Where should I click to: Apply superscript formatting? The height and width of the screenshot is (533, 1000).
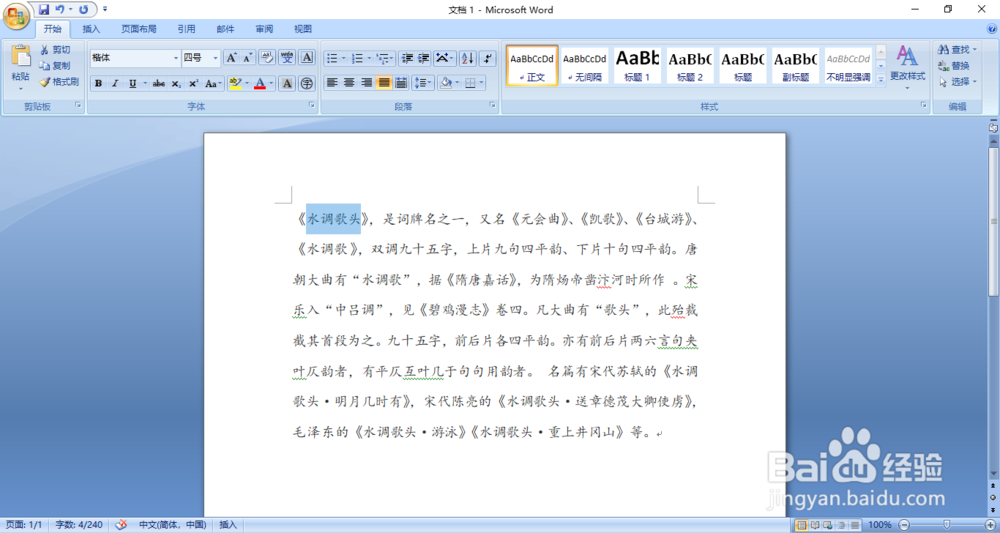pyautogui.click(x=193, y=84)
